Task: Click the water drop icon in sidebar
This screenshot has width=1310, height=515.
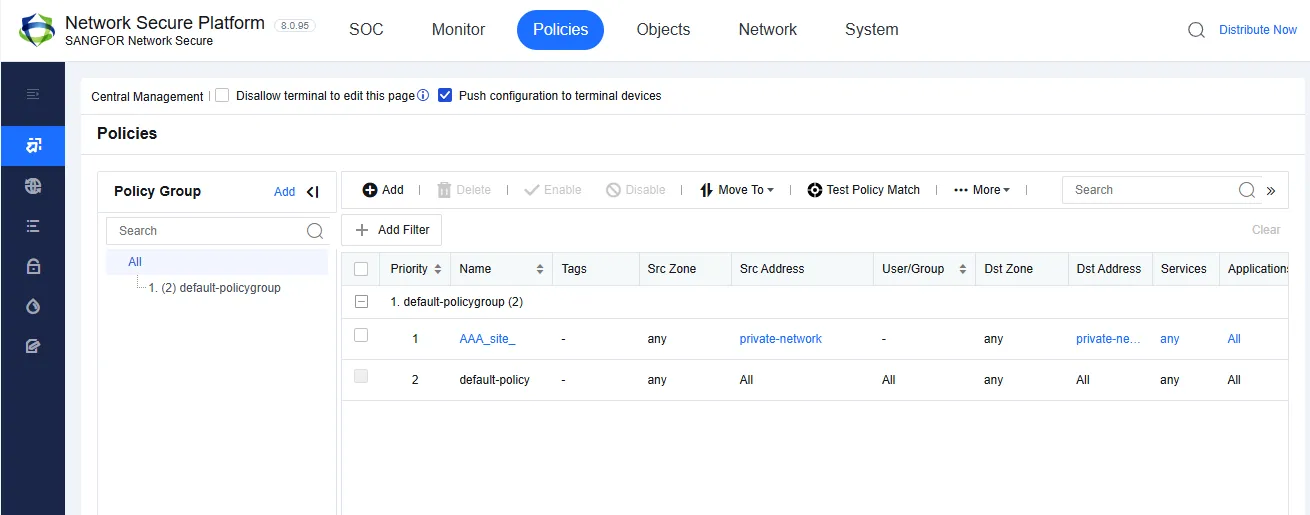Action: (x=33, y=306)
